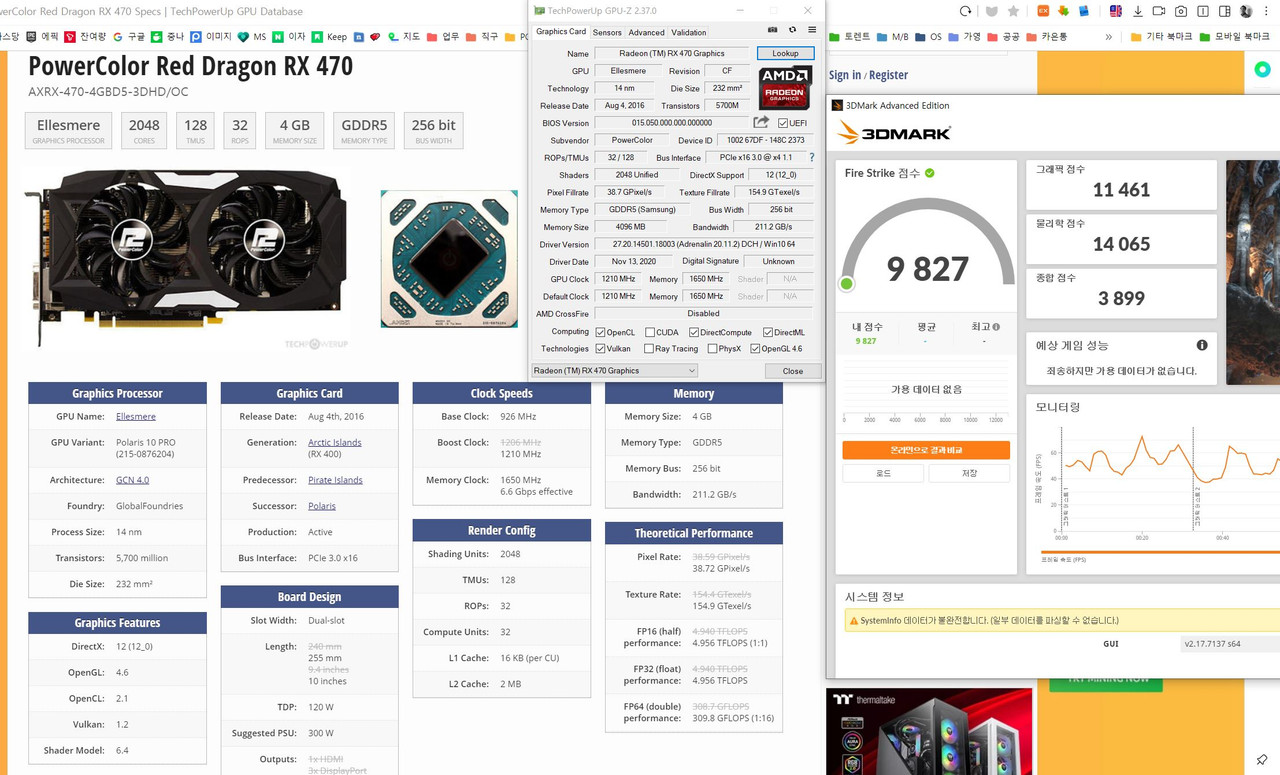Image resolution: width=1280 pixels, height=775 pixels.
Task: Toggle the CUDA checkbox
Action: point(650,332)
